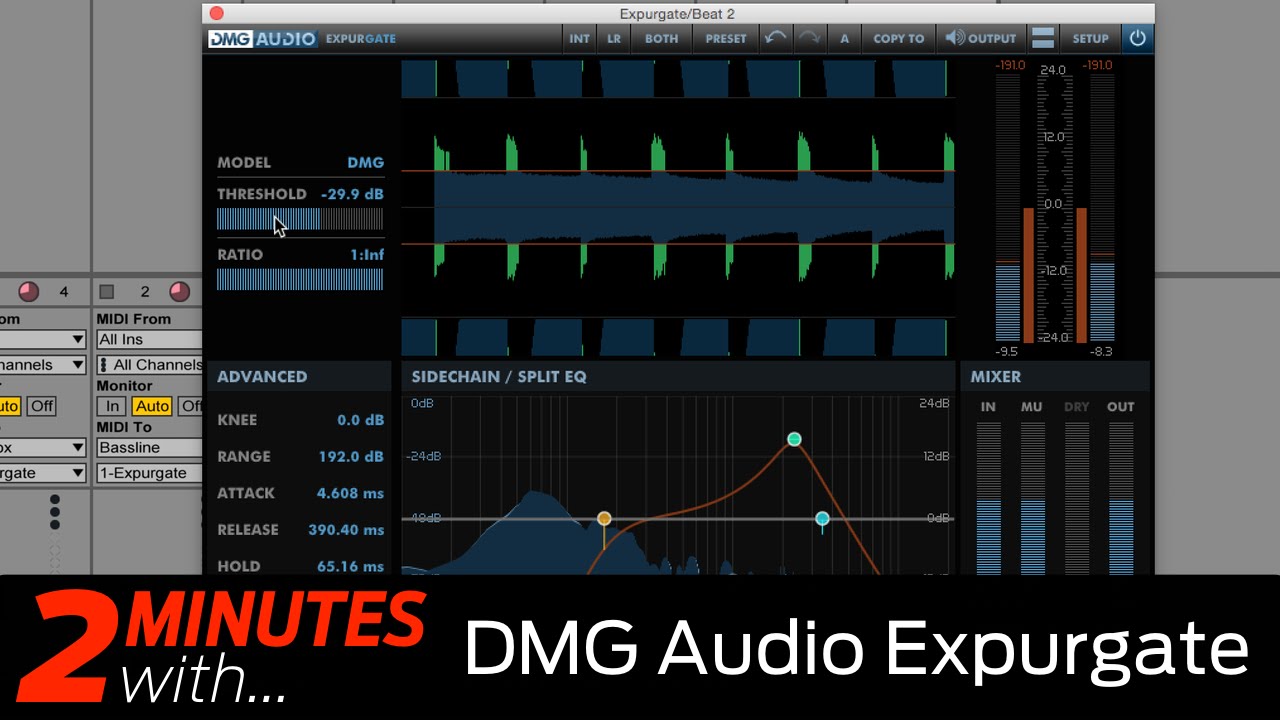Toggle INT sidechain source button

(579, 38)
